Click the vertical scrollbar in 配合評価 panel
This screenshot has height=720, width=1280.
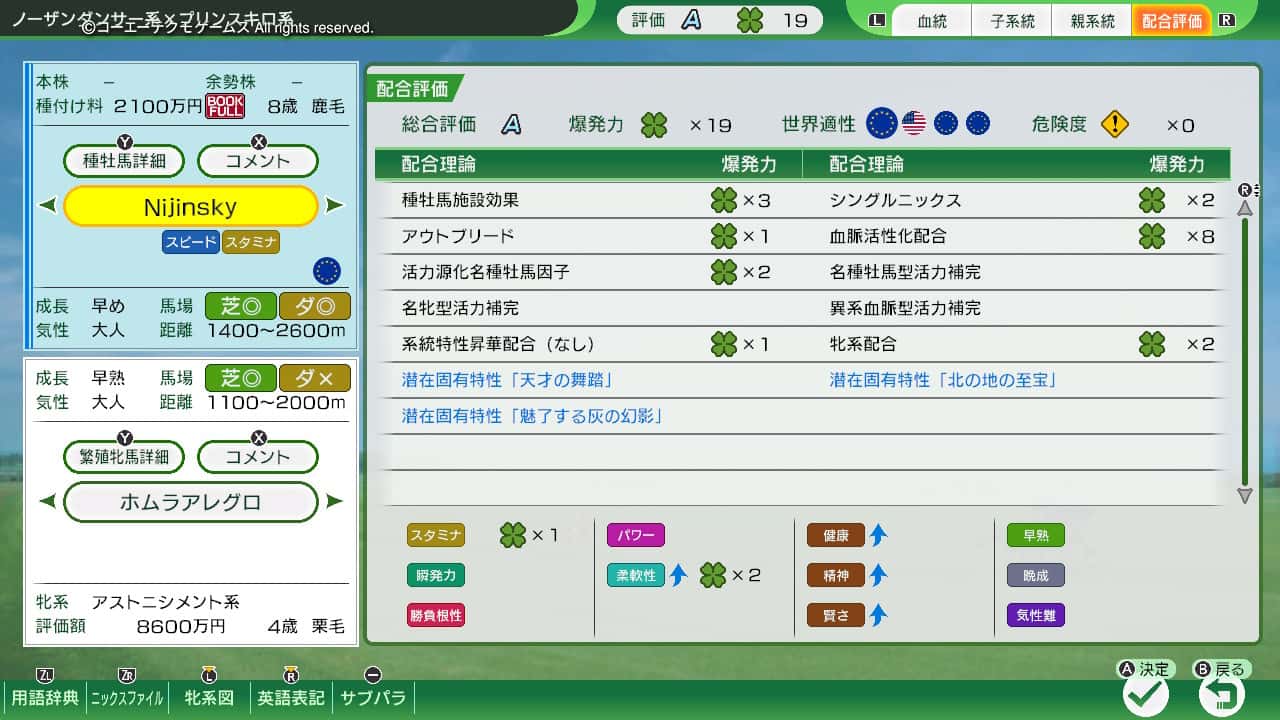[1245, 350]
